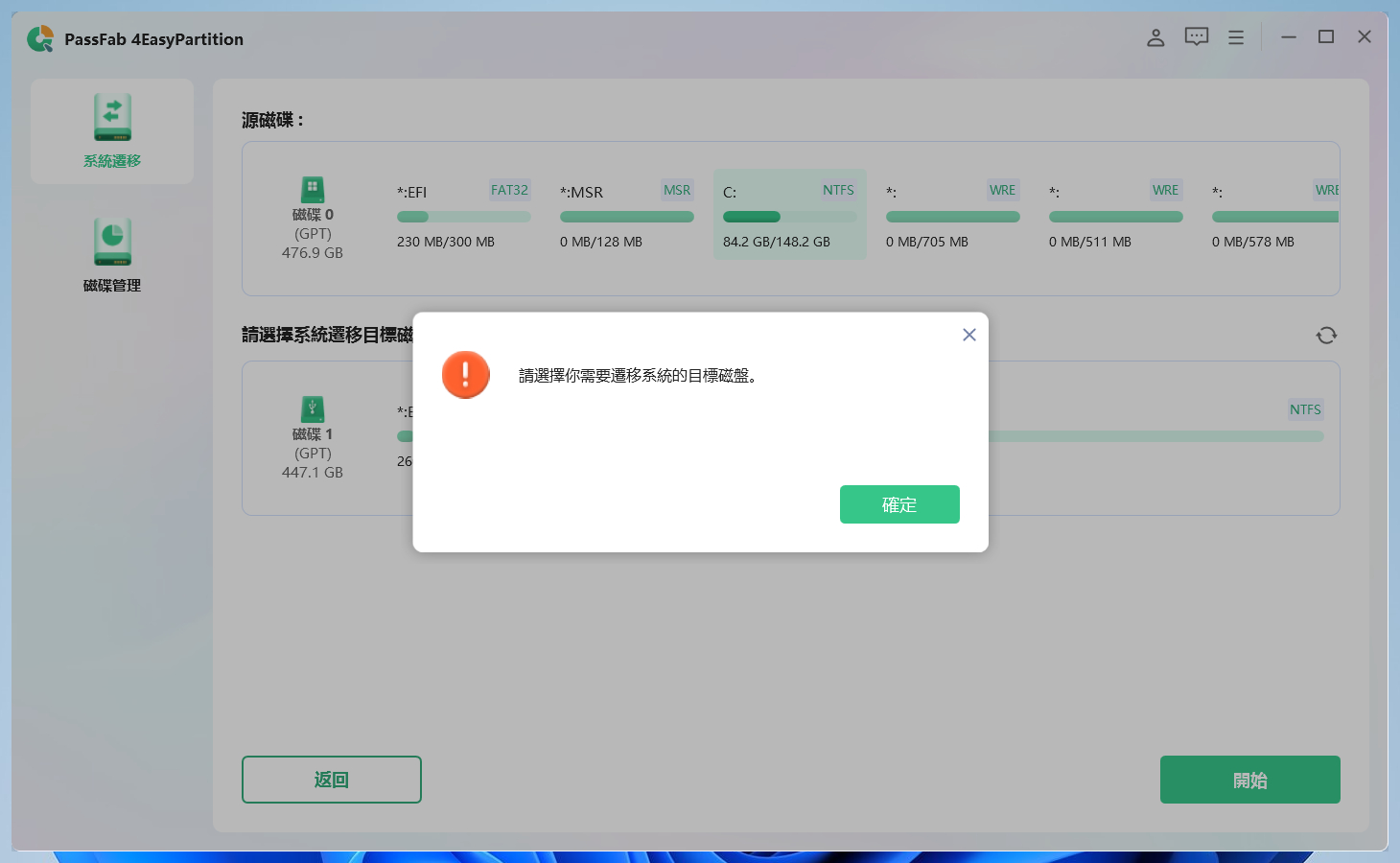Select the NTFS partition on the target disk
1400x863 pixels.
click(x=1151, y=437)
